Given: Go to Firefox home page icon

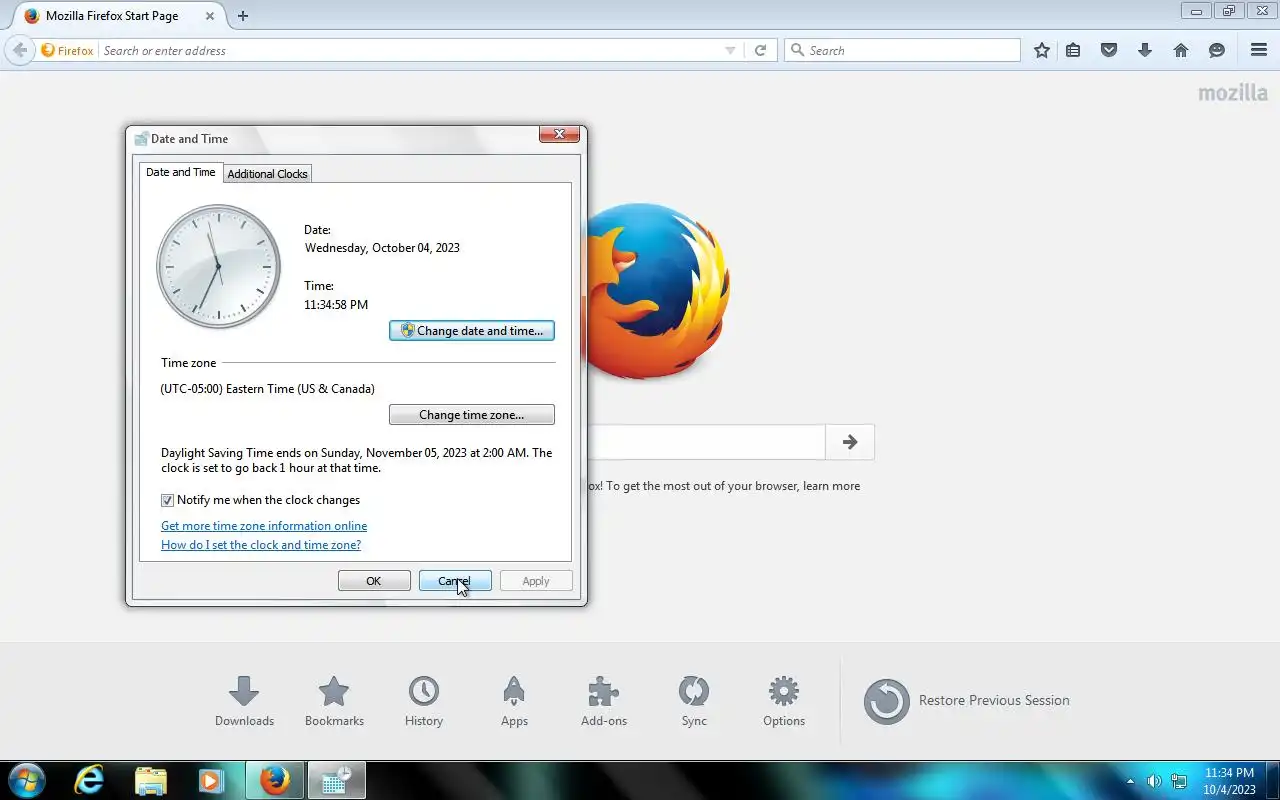Looking at the screenshot, I should pyautogui.click(x=1181, y=50).
